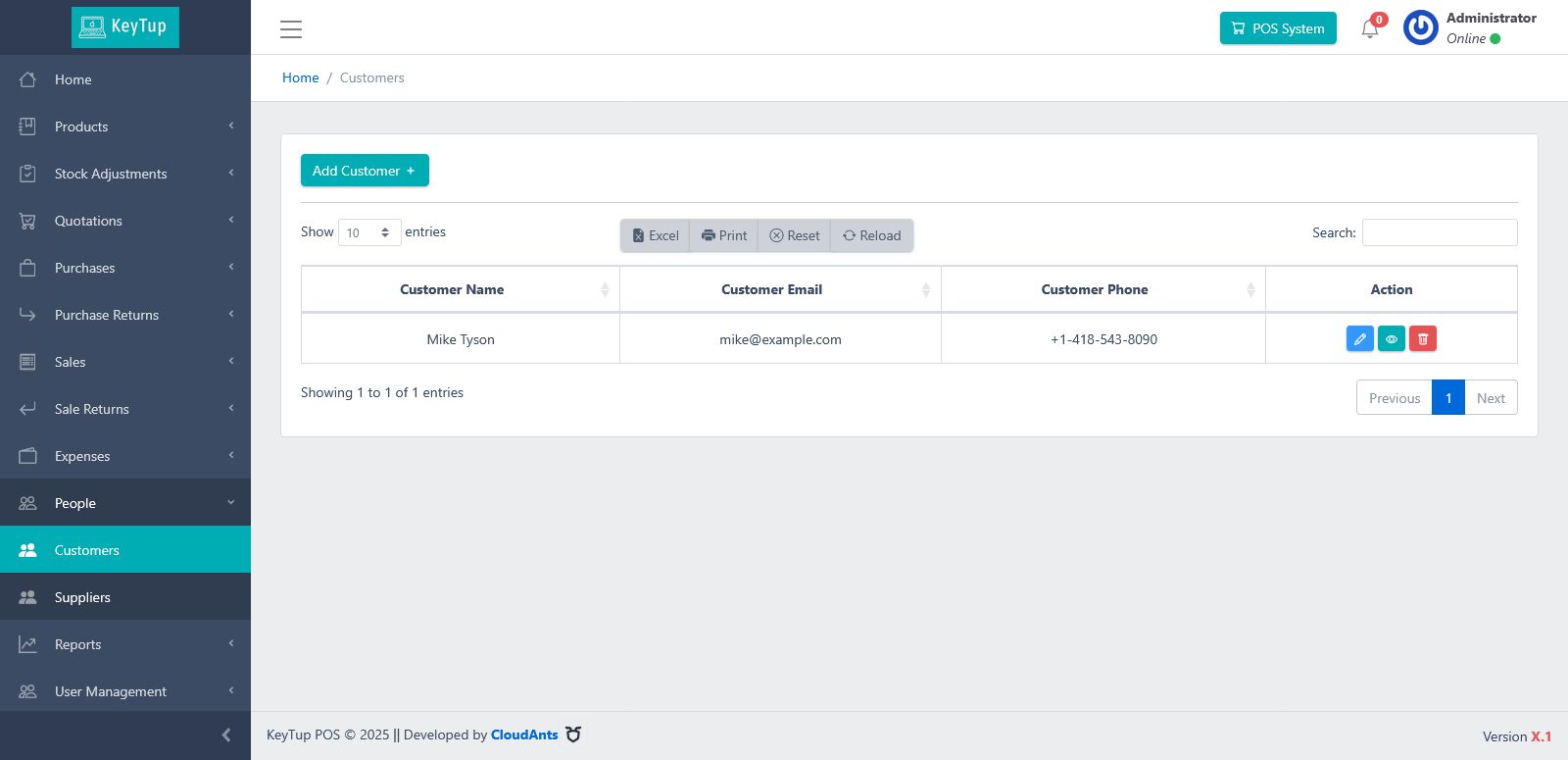The height and width of the screenshot is (760, 1568).
Task: Export table with Excel button
Action: point(656,235)
